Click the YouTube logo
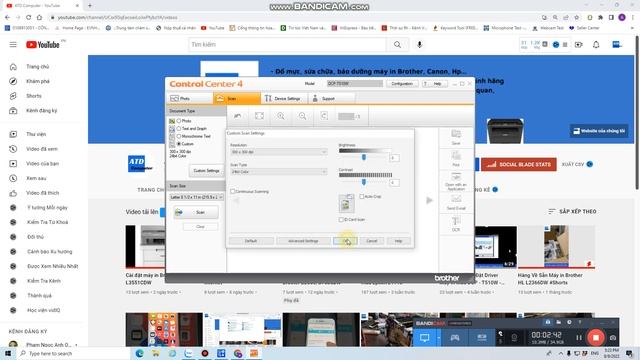 43,44
